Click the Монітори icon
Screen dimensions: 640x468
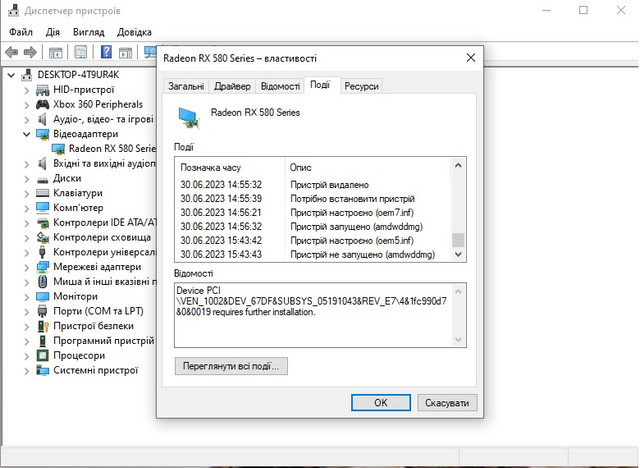coord(43,296)
